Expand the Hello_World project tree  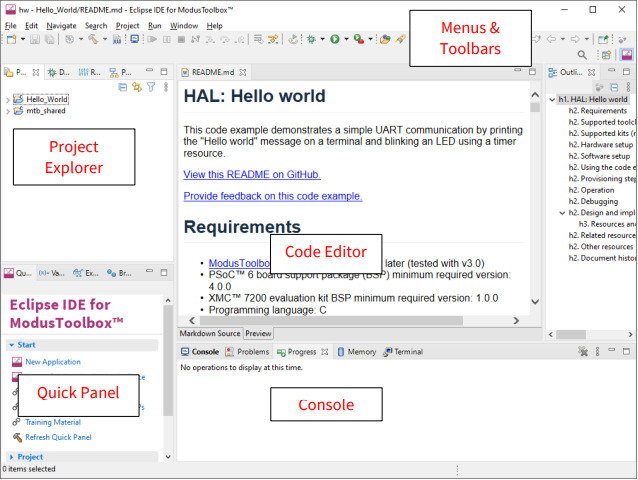[x=8, y=100]
